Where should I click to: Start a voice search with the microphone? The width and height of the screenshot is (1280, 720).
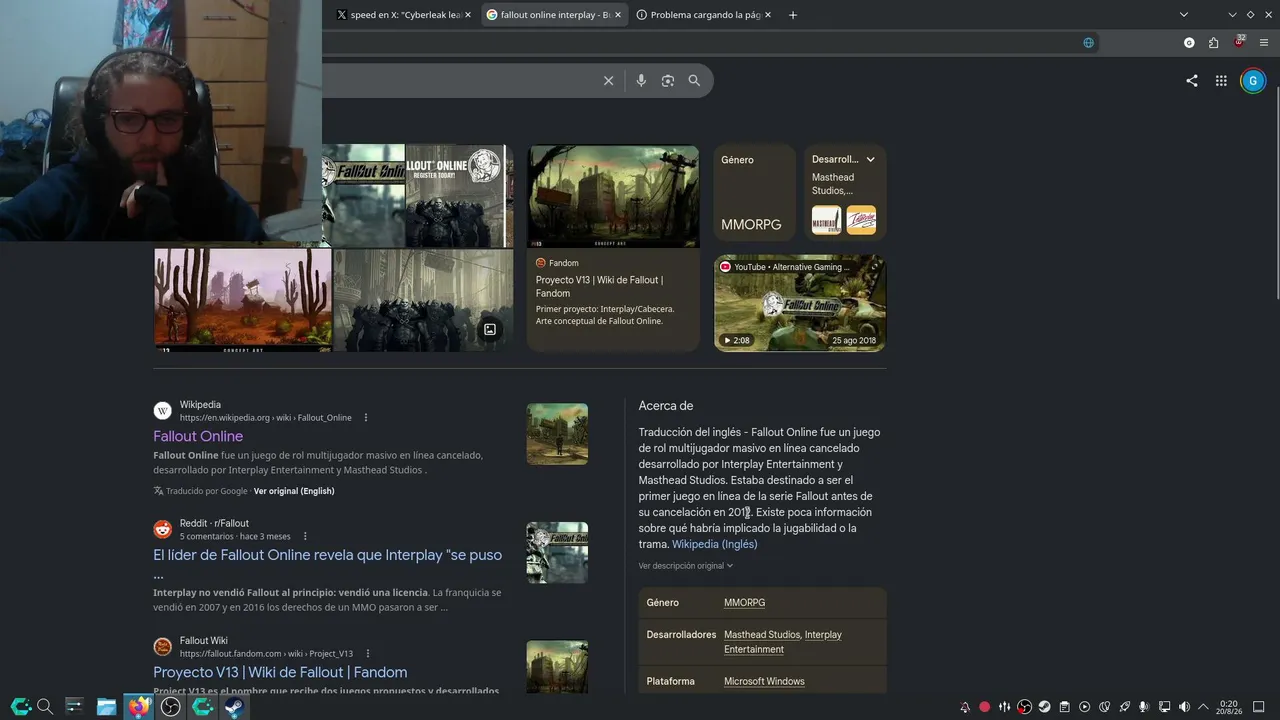point(641,81)
